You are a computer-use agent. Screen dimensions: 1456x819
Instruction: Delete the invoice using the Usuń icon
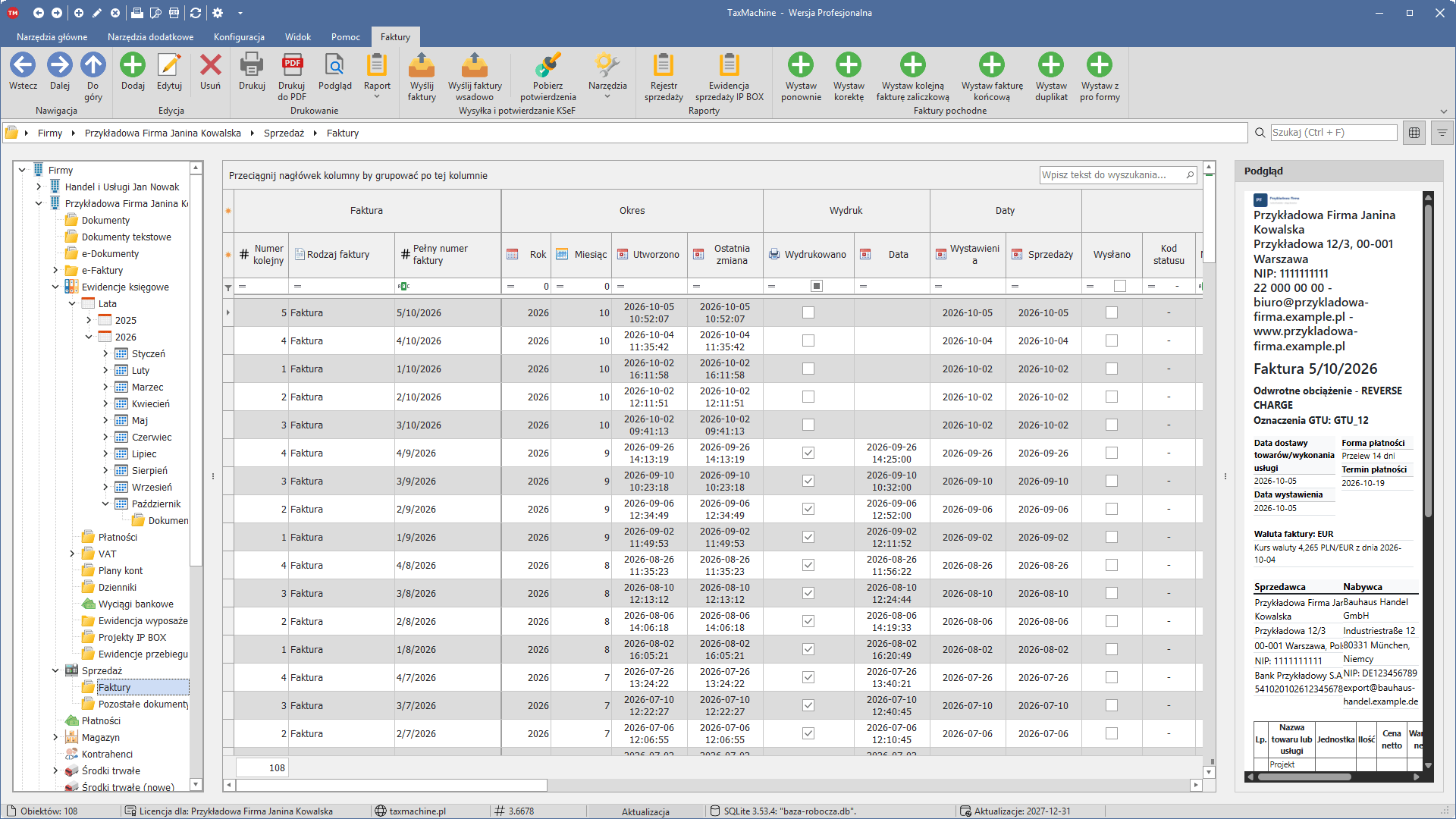coord(210,65)
